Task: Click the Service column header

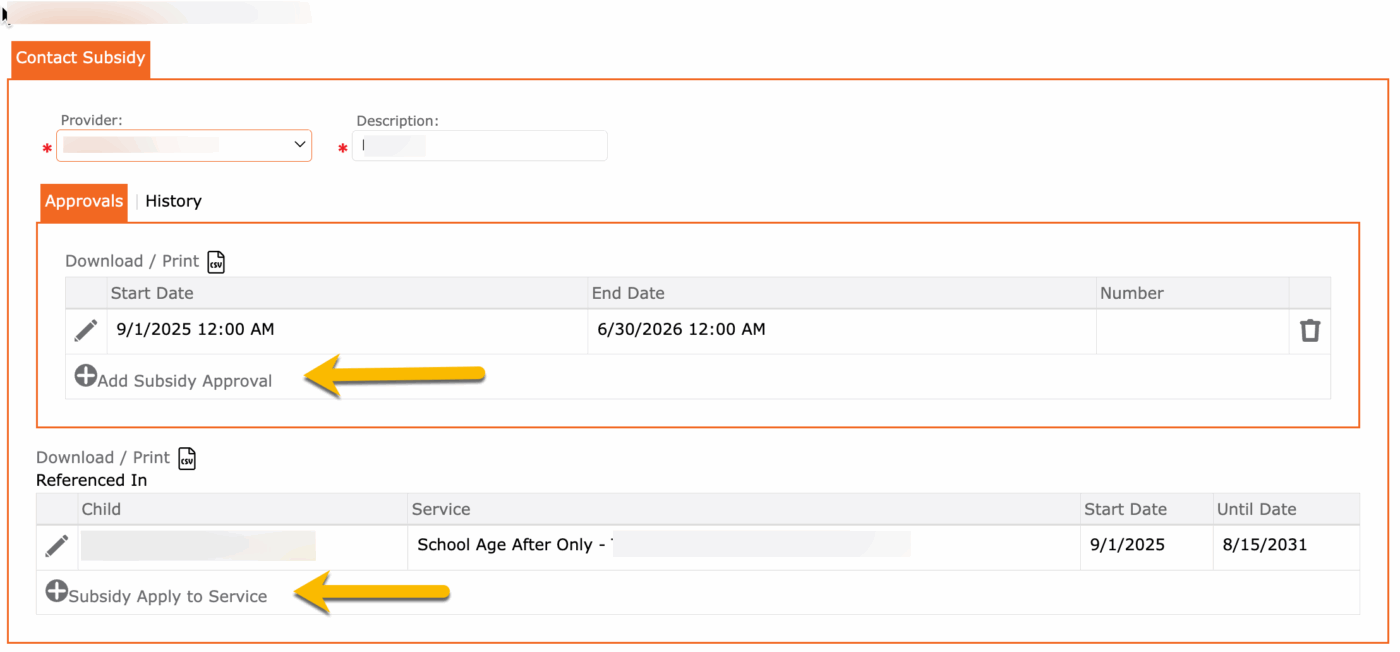Action: pyautogui.click(x=440, y=509)
